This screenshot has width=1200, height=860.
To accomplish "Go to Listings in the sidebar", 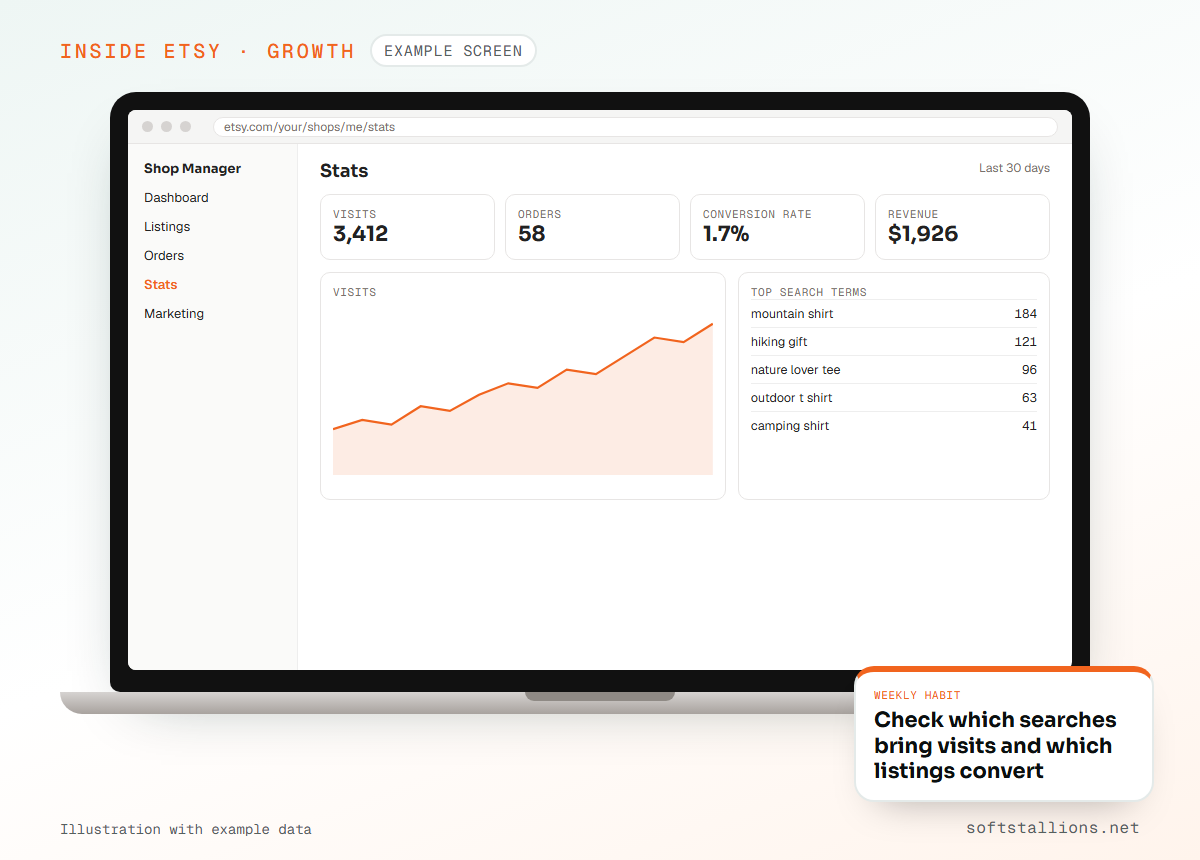I will [167, 227].
